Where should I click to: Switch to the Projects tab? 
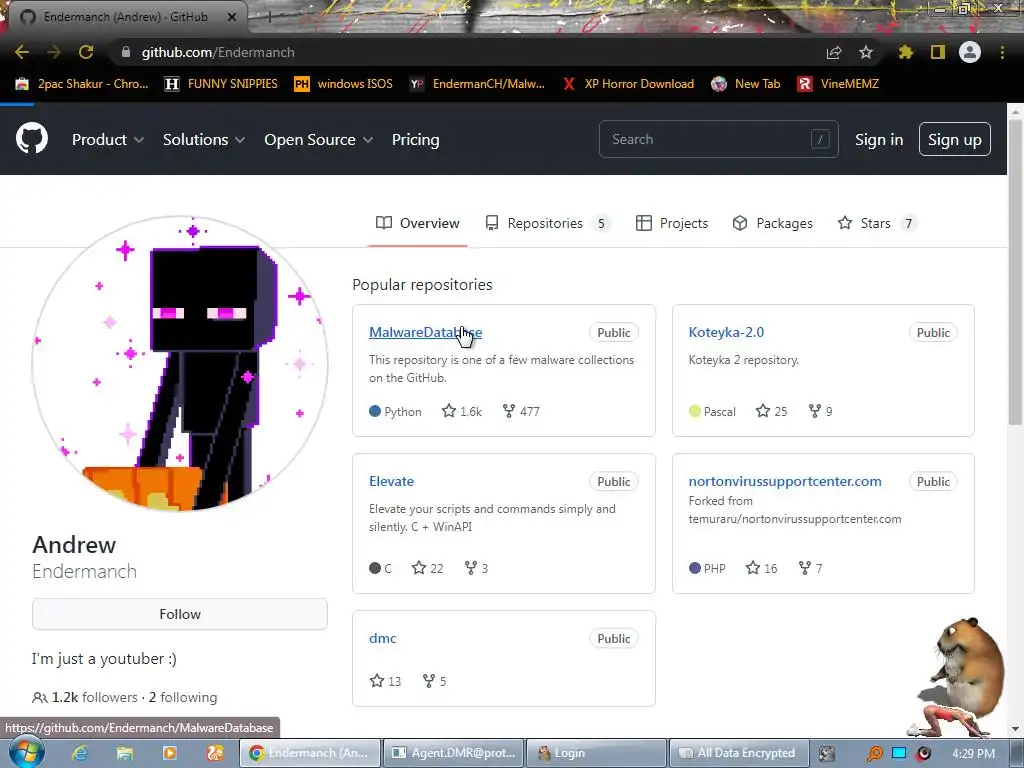tap(671, 223)
